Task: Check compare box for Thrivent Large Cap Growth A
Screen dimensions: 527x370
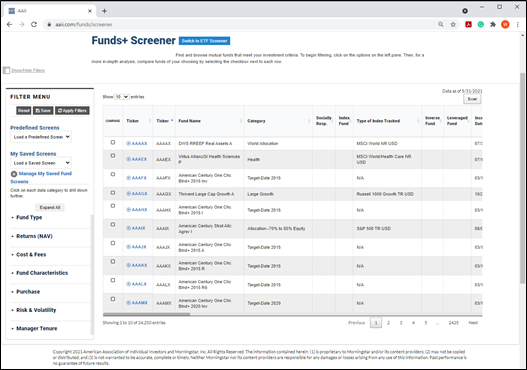Action: pos(113,193)
